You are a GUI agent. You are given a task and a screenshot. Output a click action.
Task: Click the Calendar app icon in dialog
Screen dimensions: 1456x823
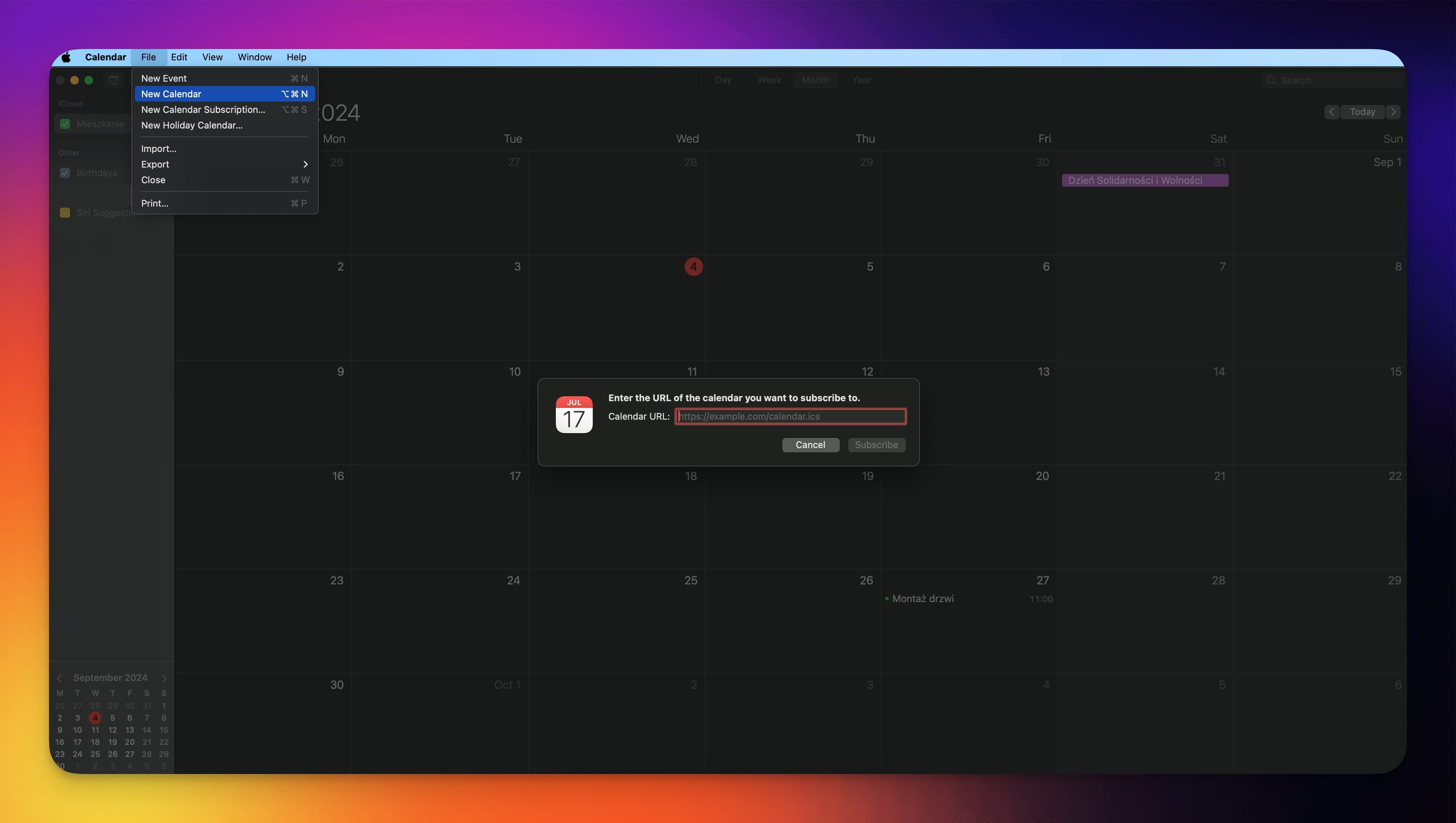click(574, 415)
